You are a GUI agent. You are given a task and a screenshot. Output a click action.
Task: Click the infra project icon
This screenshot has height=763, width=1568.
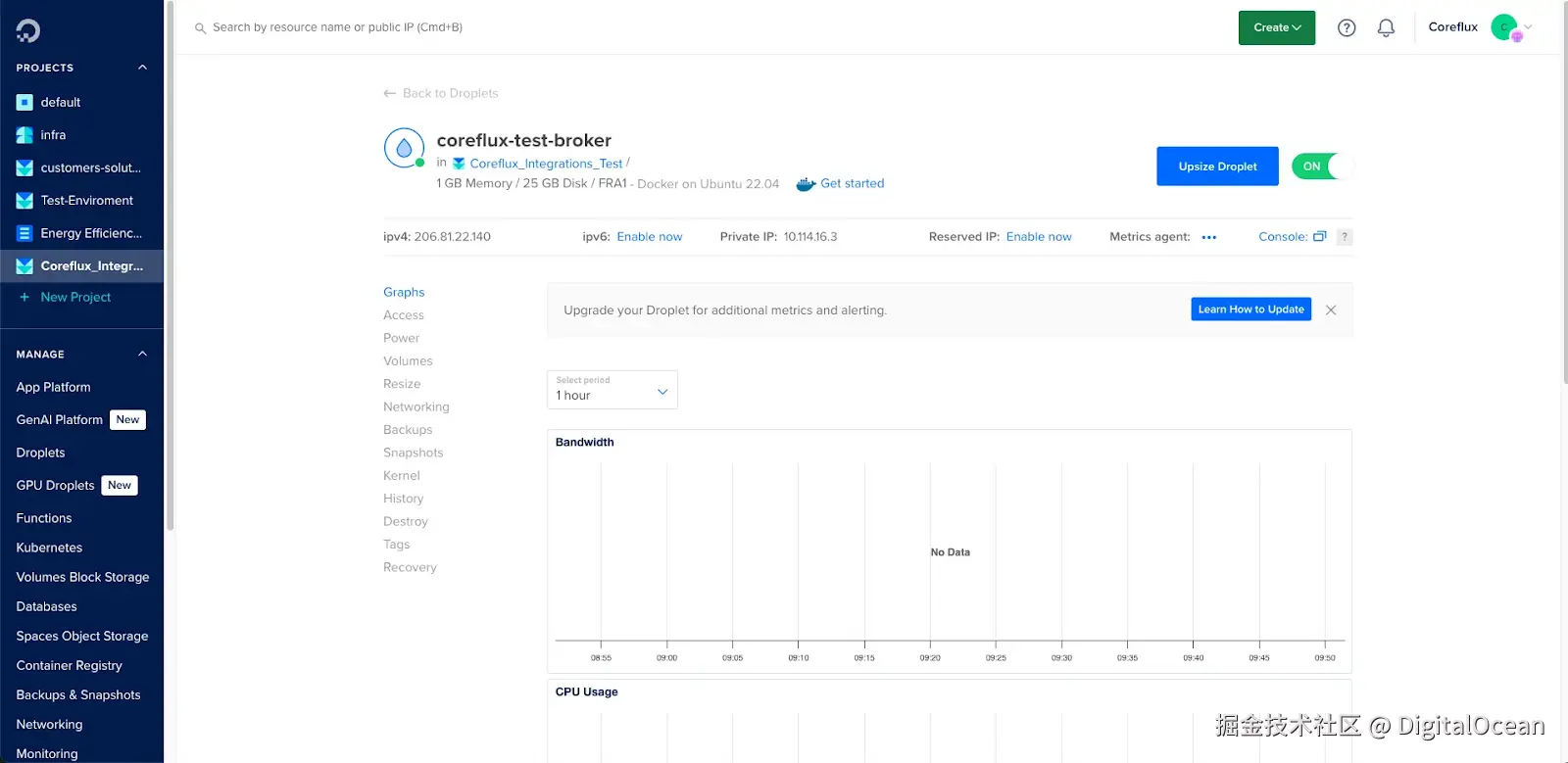click(24, 135)
